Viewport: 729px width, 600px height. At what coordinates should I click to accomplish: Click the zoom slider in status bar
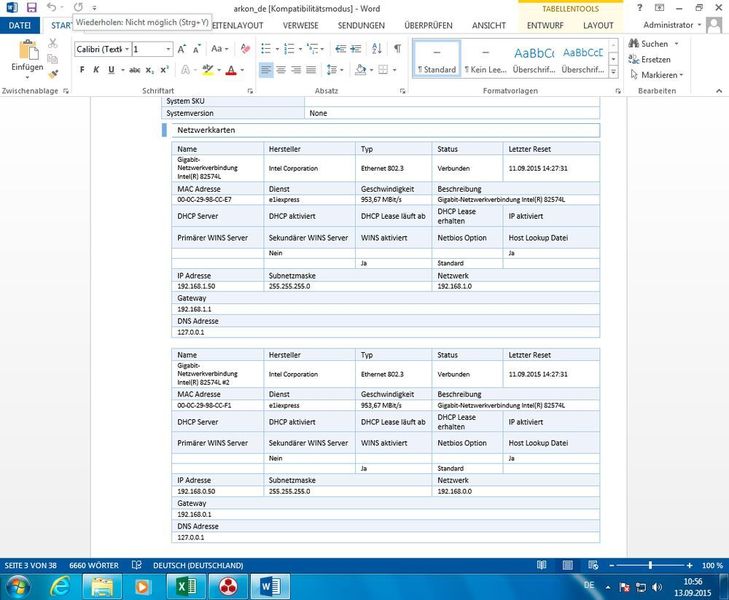650,565
